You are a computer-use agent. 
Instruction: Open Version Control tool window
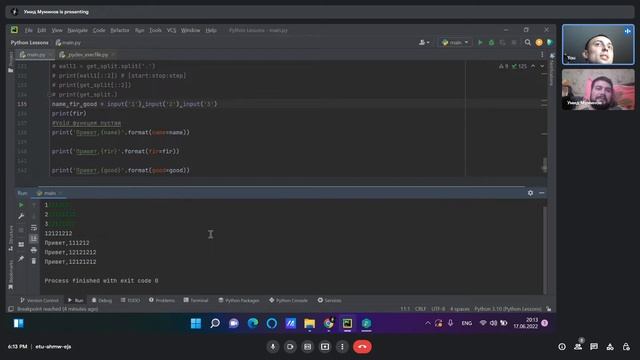coord(39,300)
